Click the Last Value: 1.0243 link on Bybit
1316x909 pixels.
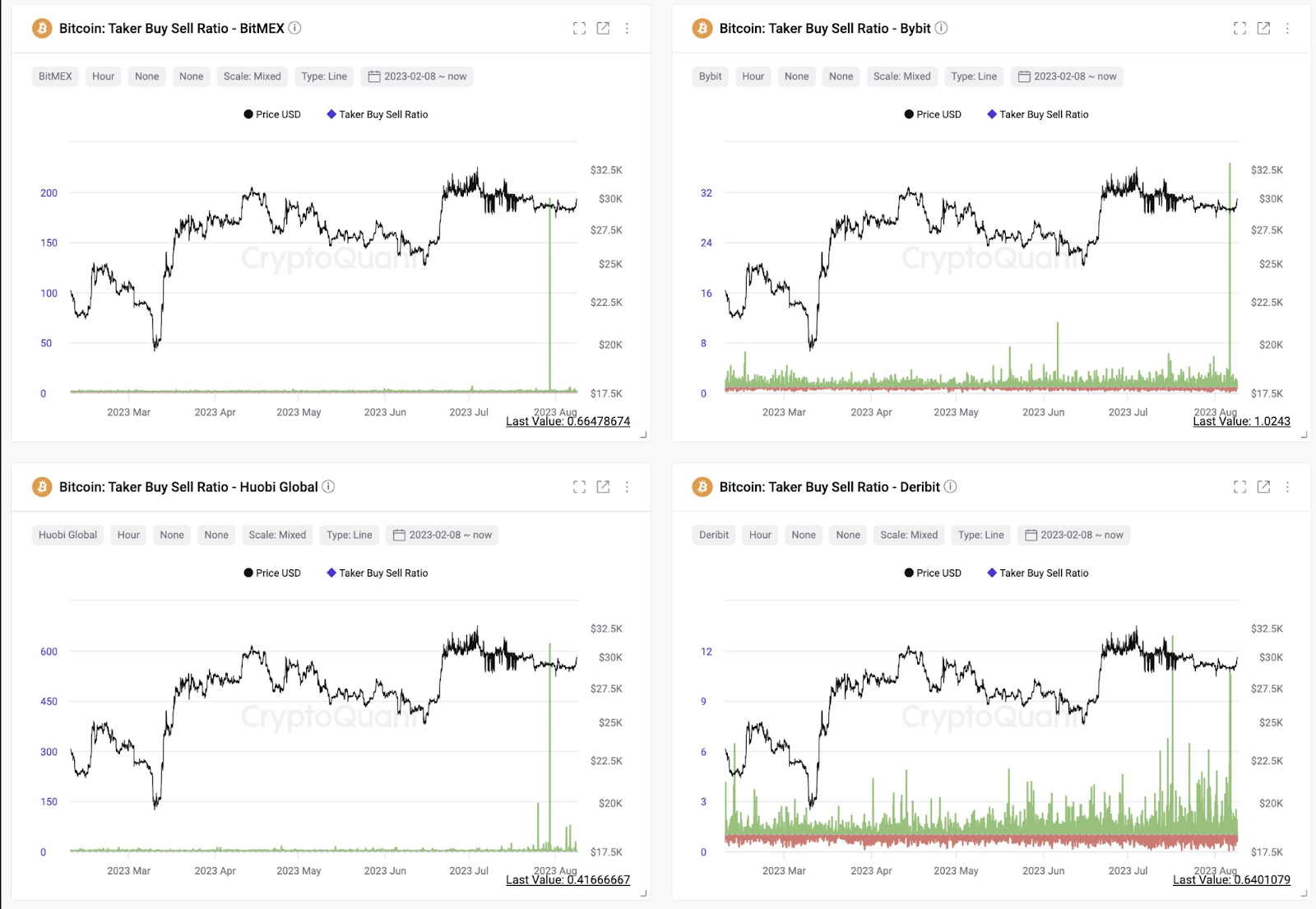1241,420
